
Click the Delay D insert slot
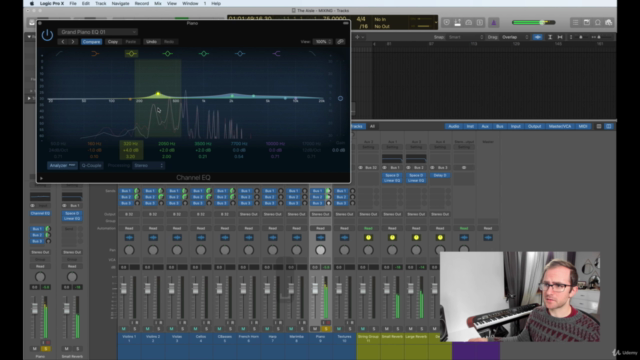pos(440,176)
